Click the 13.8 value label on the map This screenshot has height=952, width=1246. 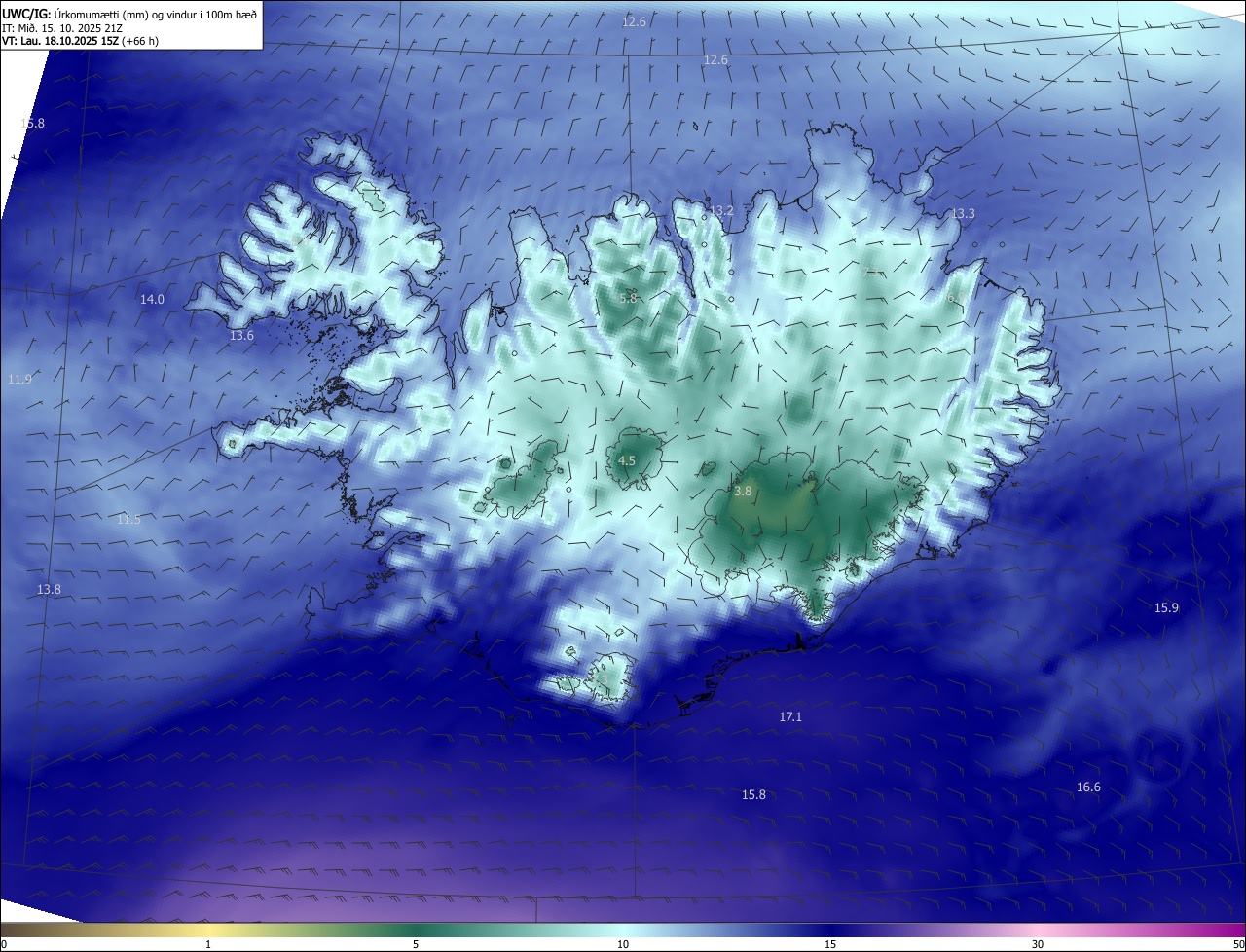pyautogui.click(x=49, y=590)
